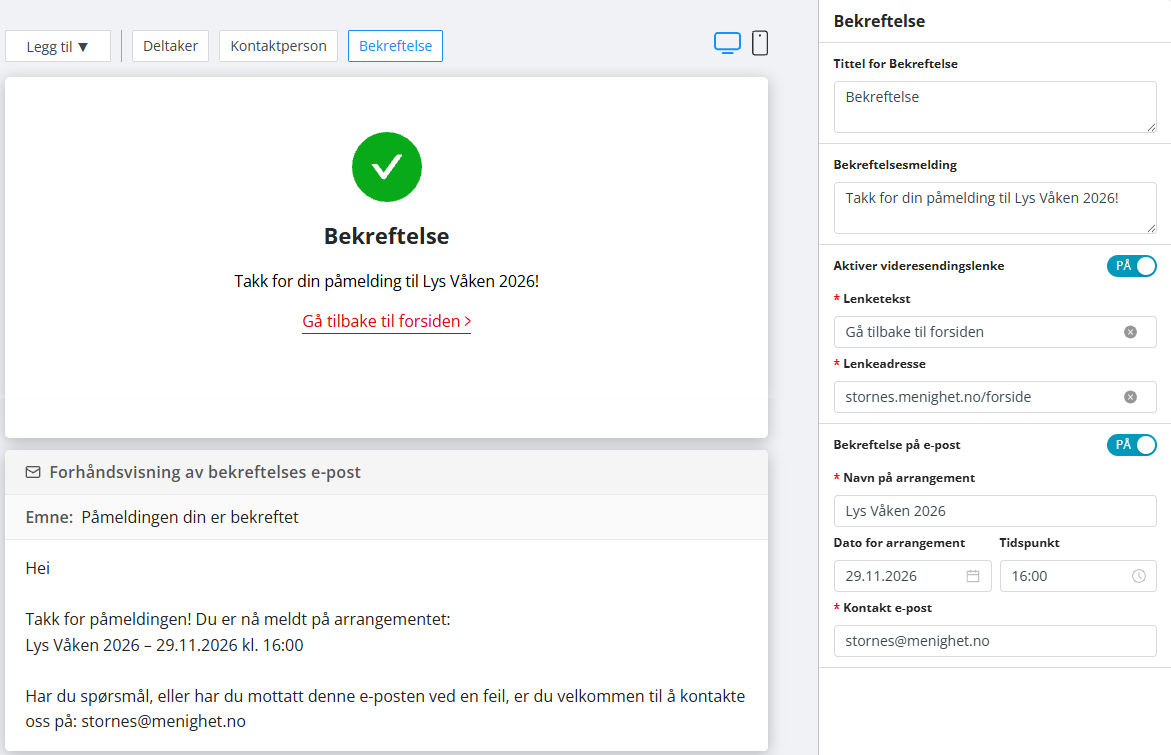Open calendar picker for event date
This screenshot has width=1171, height=755.
pyautogui.click(x=972, y=576)
